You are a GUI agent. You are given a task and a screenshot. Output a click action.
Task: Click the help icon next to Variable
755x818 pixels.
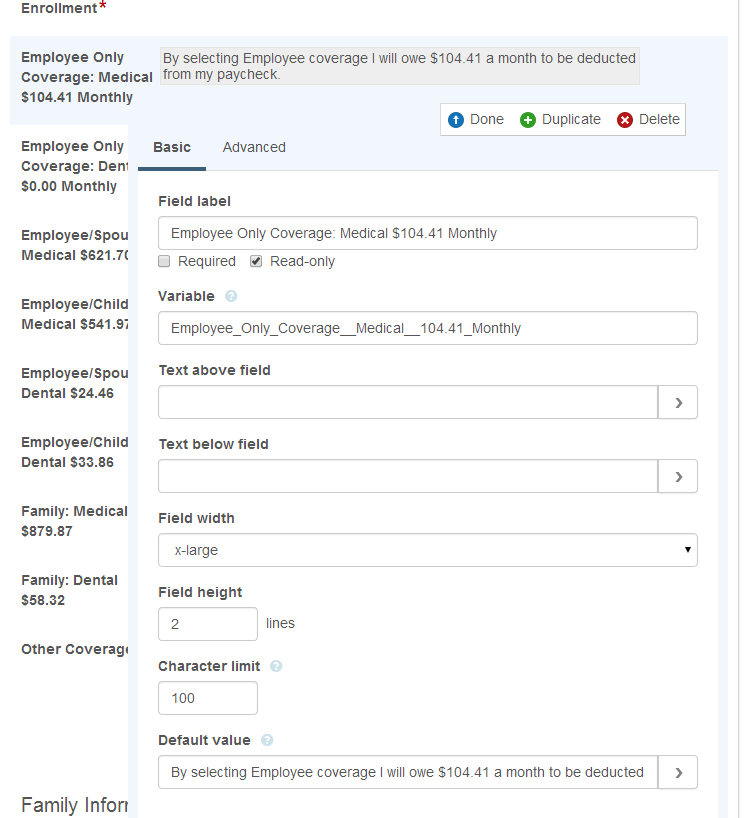[231, 297]
